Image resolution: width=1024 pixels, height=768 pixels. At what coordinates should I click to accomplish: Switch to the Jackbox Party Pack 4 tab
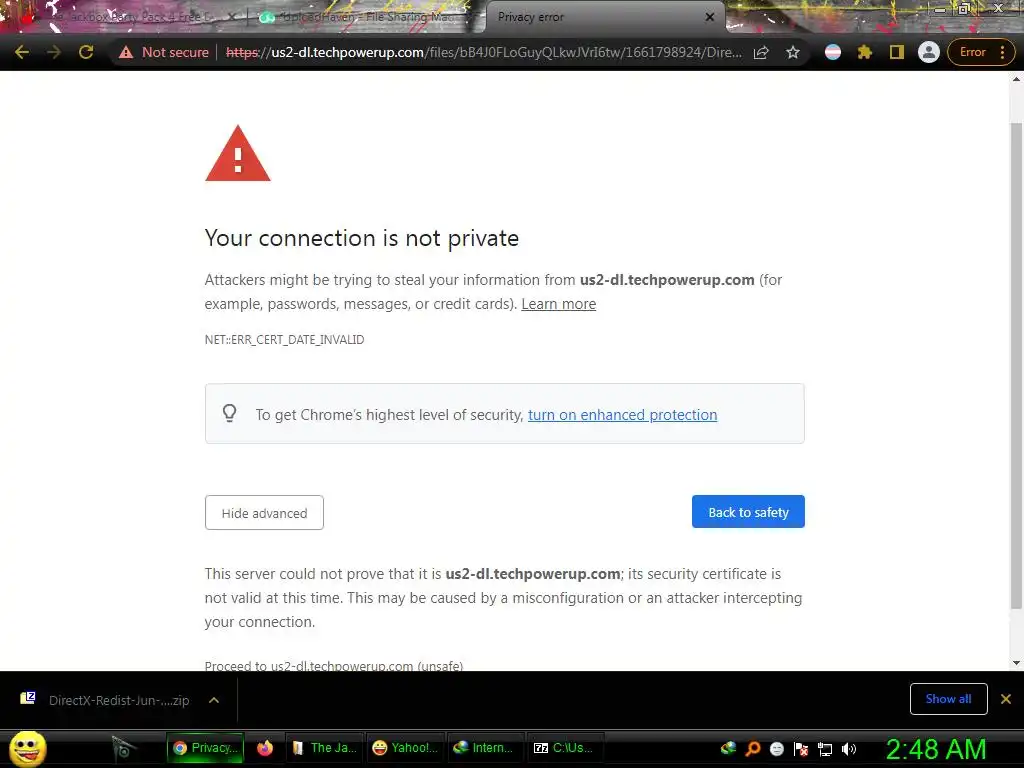(131, 17)
